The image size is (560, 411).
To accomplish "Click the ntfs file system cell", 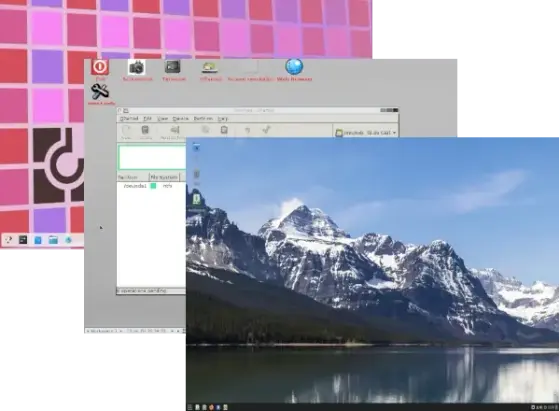I will click(x=167, y=186).
